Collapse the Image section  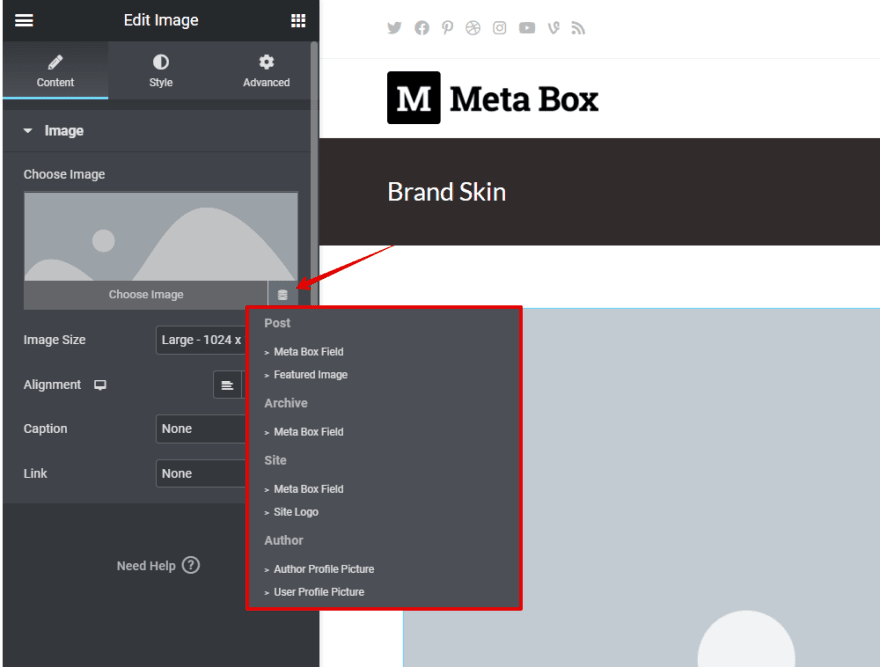click(157, 131)
